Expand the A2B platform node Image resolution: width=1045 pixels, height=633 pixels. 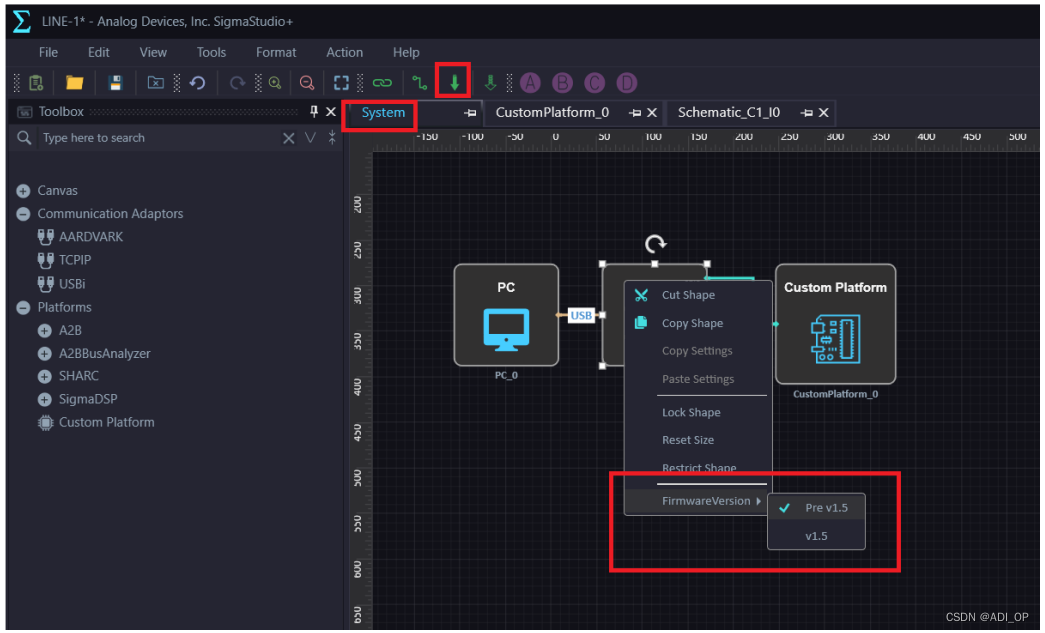click(x=45, y=330)
